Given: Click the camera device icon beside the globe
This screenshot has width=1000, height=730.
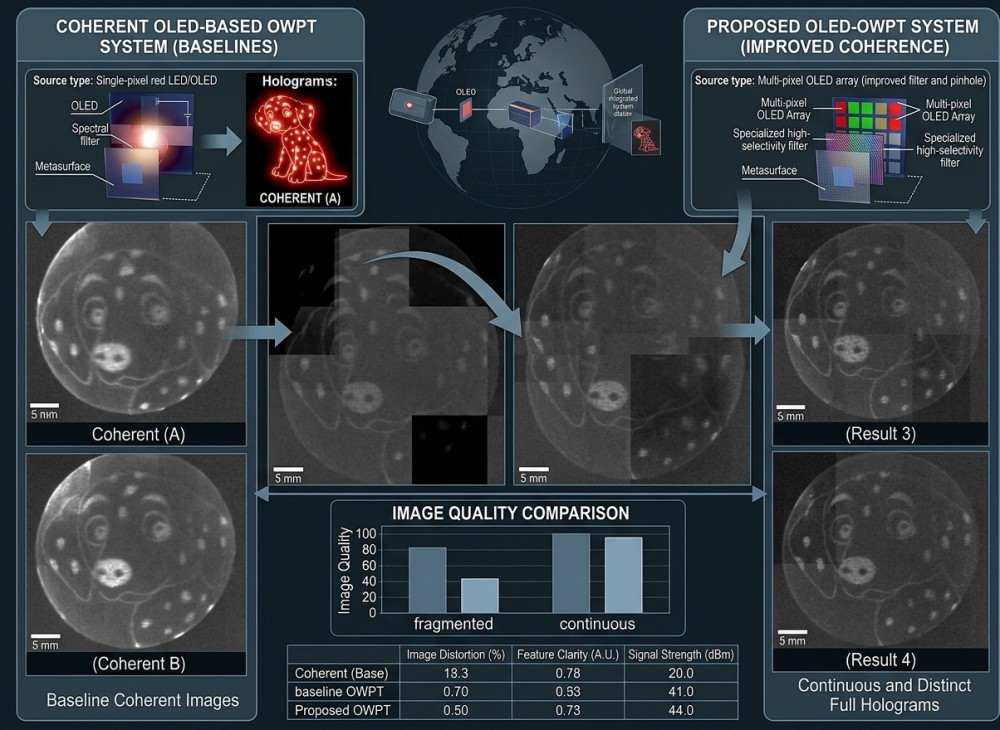Looking at the screenshot, I should (412, 104).
